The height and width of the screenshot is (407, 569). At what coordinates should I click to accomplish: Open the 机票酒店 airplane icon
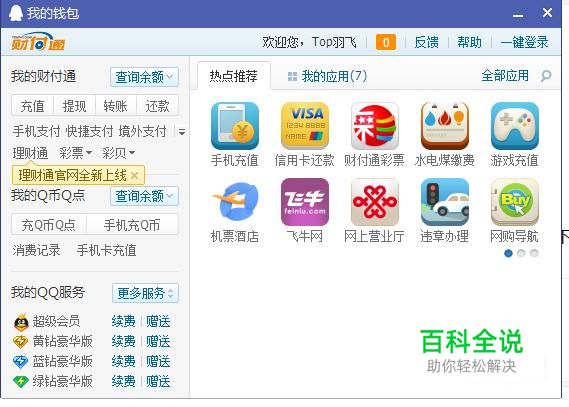[x=235, y=202]
